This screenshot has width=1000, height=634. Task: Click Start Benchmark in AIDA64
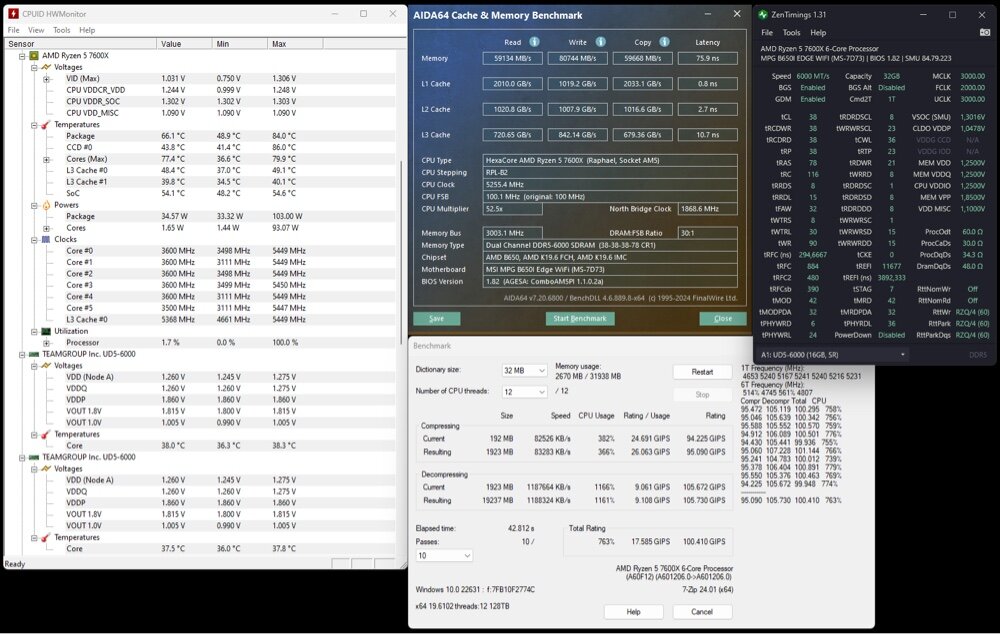point(580,318)
